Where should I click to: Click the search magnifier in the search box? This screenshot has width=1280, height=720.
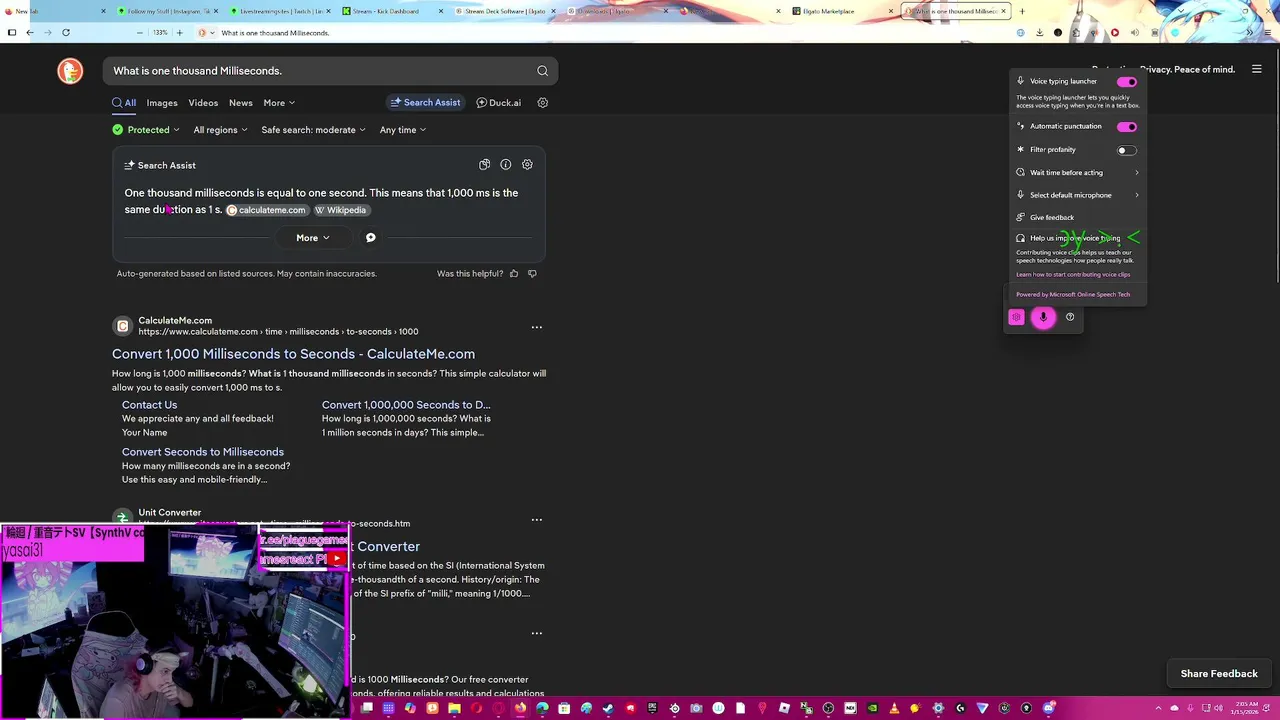[x=542, y=71]
